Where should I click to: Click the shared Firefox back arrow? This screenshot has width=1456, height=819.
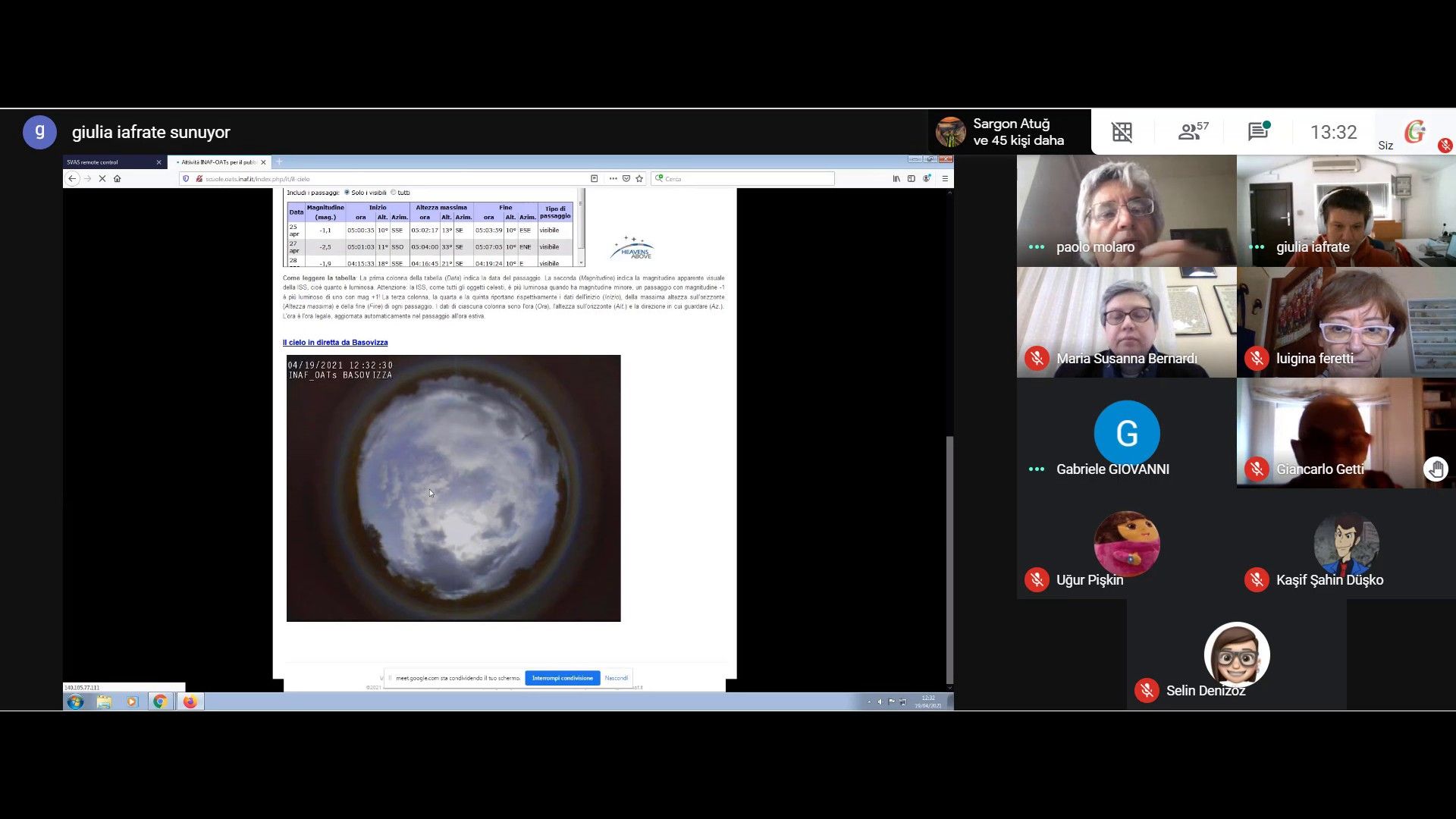tap(72, 179)
